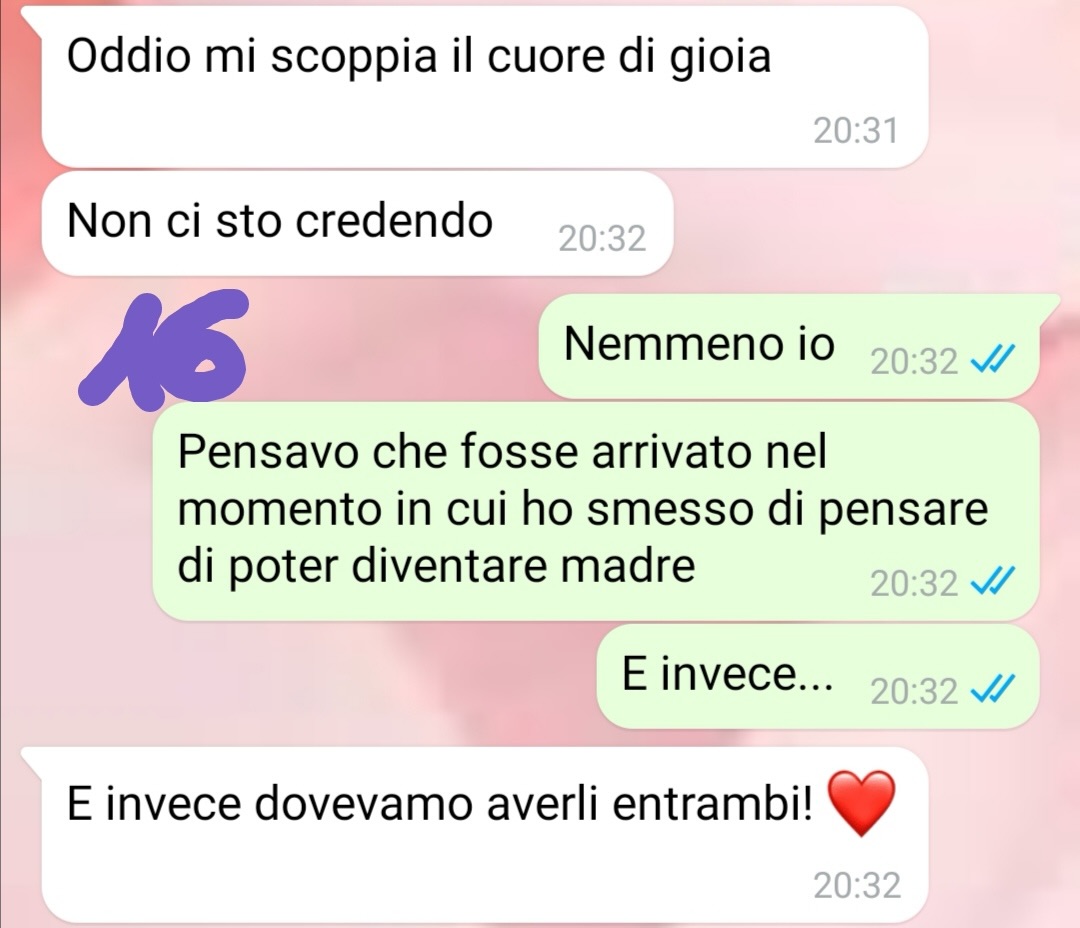Click the time next to "E invece..."
Screen dimensions: 1080x928
click(x=914, y=691)
